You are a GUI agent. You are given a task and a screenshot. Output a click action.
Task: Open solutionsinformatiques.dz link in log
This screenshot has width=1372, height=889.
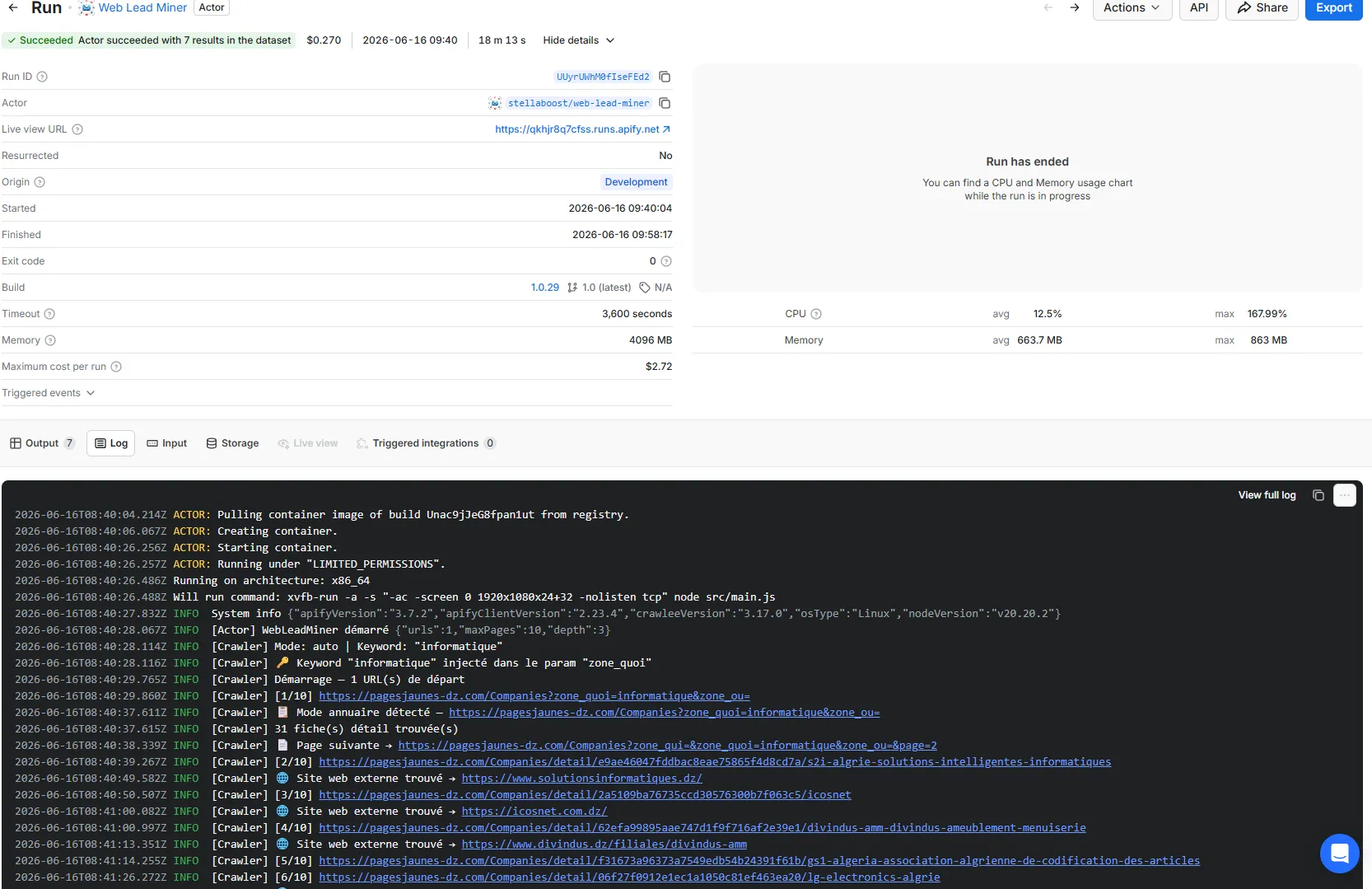(x=581, y=779)
